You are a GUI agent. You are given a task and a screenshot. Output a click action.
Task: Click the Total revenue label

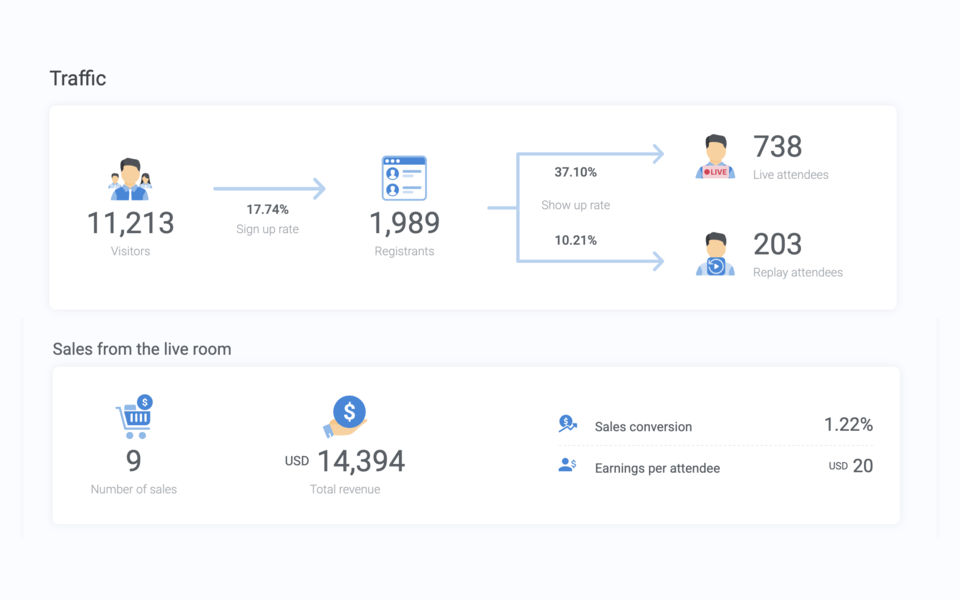pos(345,489)
